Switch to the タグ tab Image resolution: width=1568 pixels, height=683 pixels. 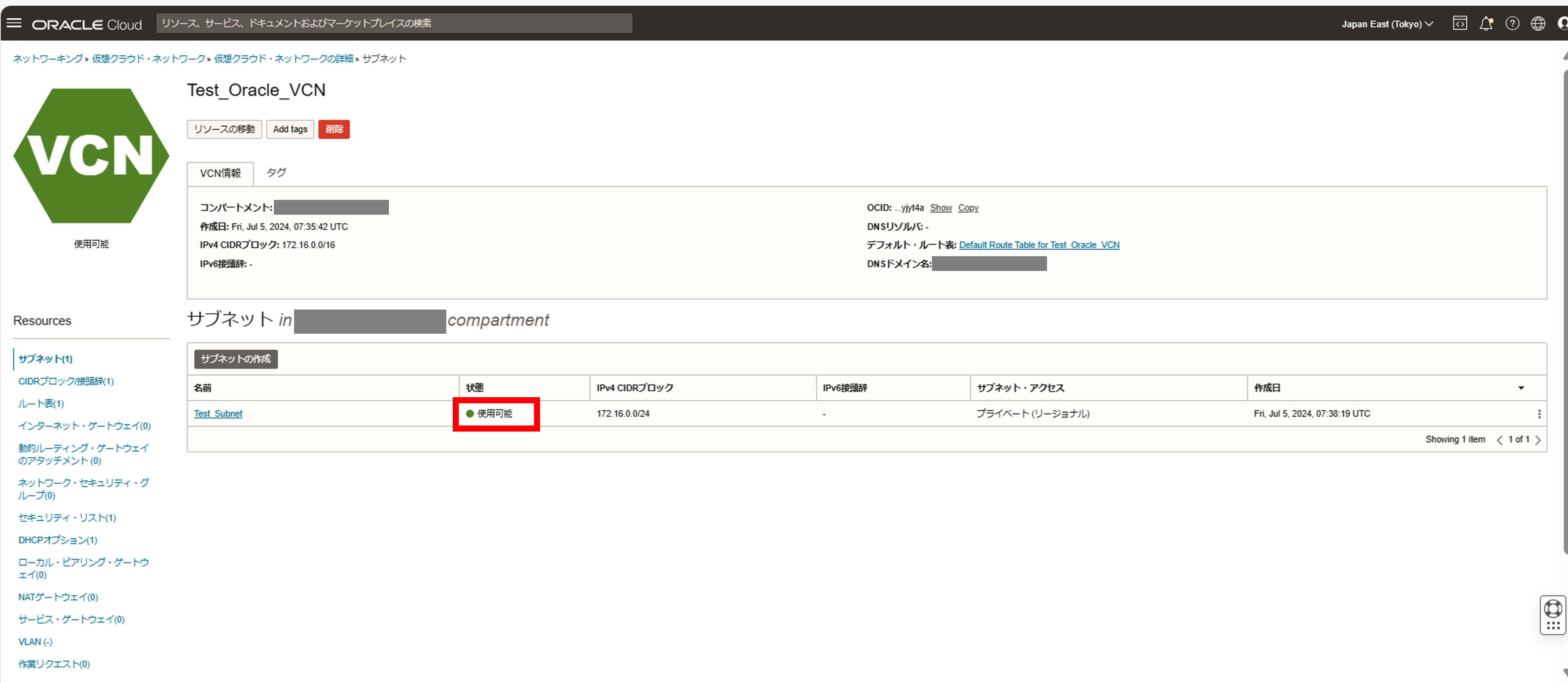276,173
